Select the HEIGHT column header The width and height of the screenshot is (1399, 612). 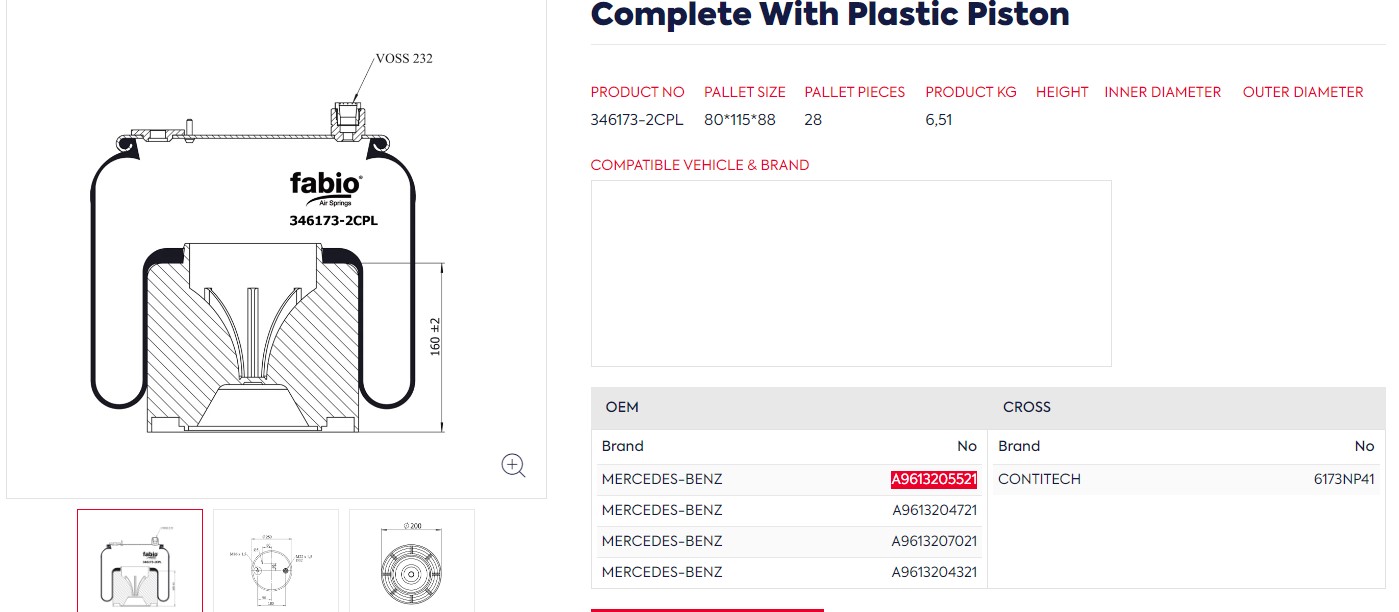(x=1061, y=92)
